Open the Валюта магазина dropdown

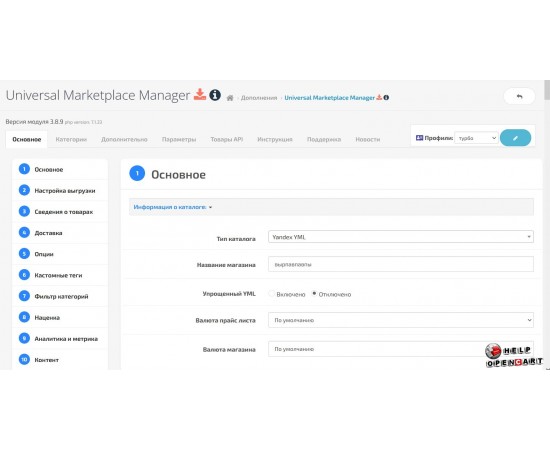tap(401, 349)
